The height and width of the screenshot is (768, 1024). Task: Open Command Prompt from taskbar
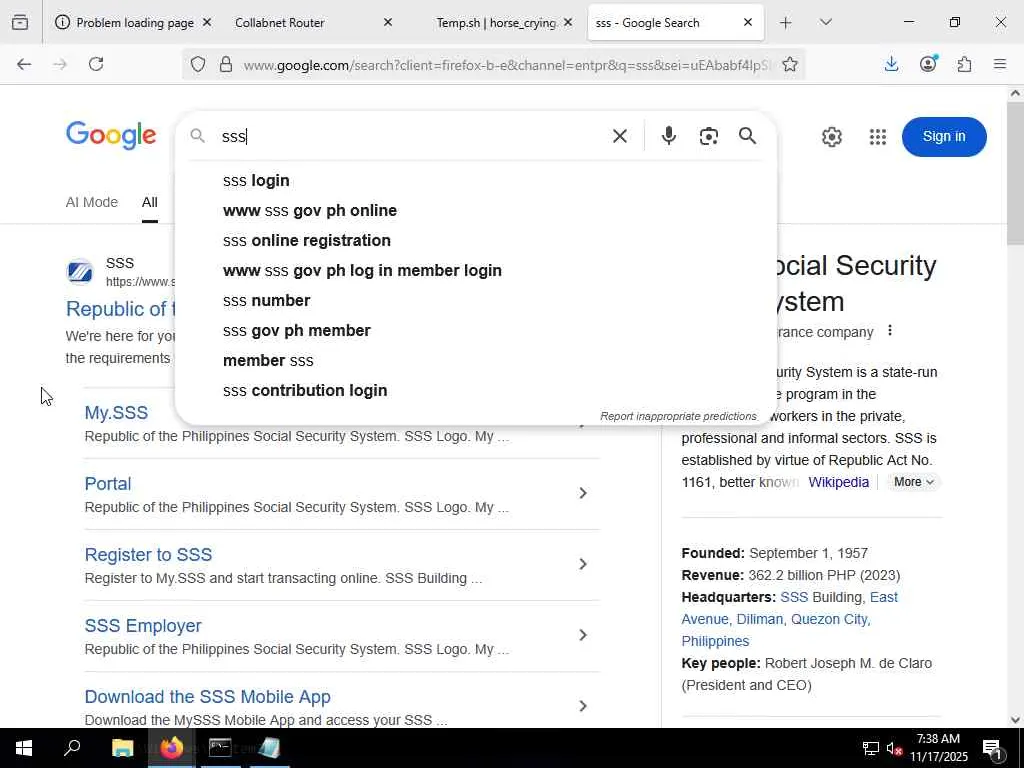(220, 748)
